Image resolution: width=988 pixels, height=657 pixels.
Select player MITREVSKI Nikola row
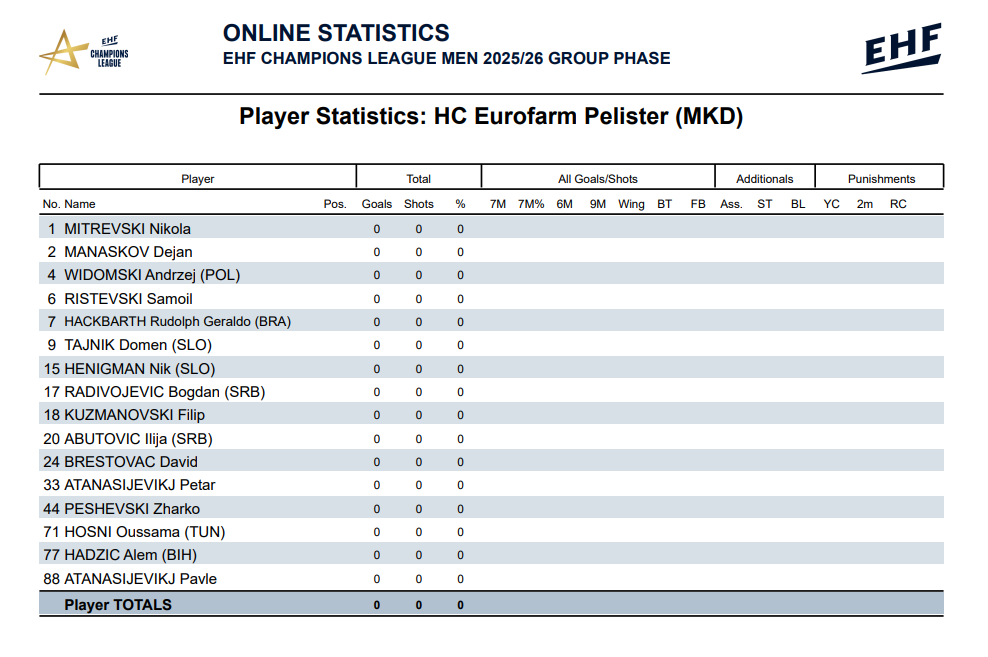[127, 229]
